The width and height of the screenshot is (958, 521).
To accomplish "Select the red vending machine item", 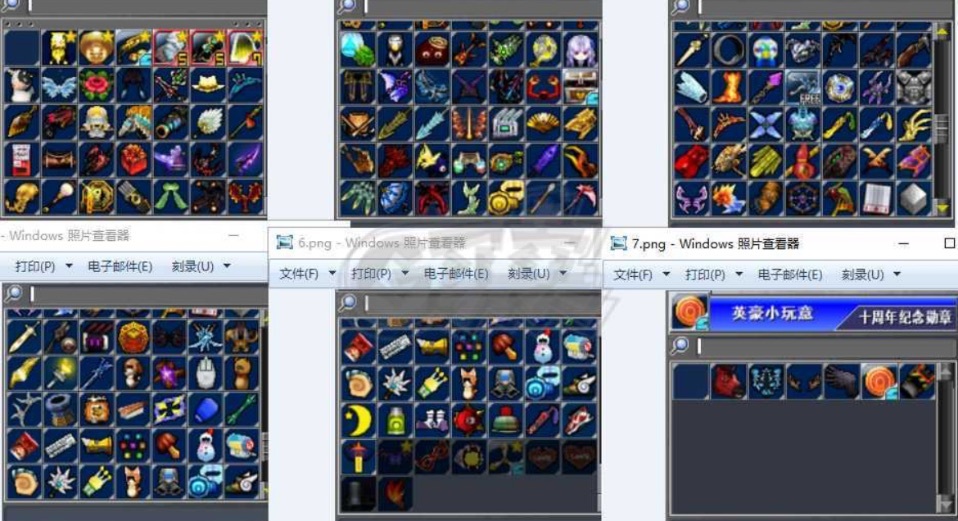I will (x=22, y=159).
